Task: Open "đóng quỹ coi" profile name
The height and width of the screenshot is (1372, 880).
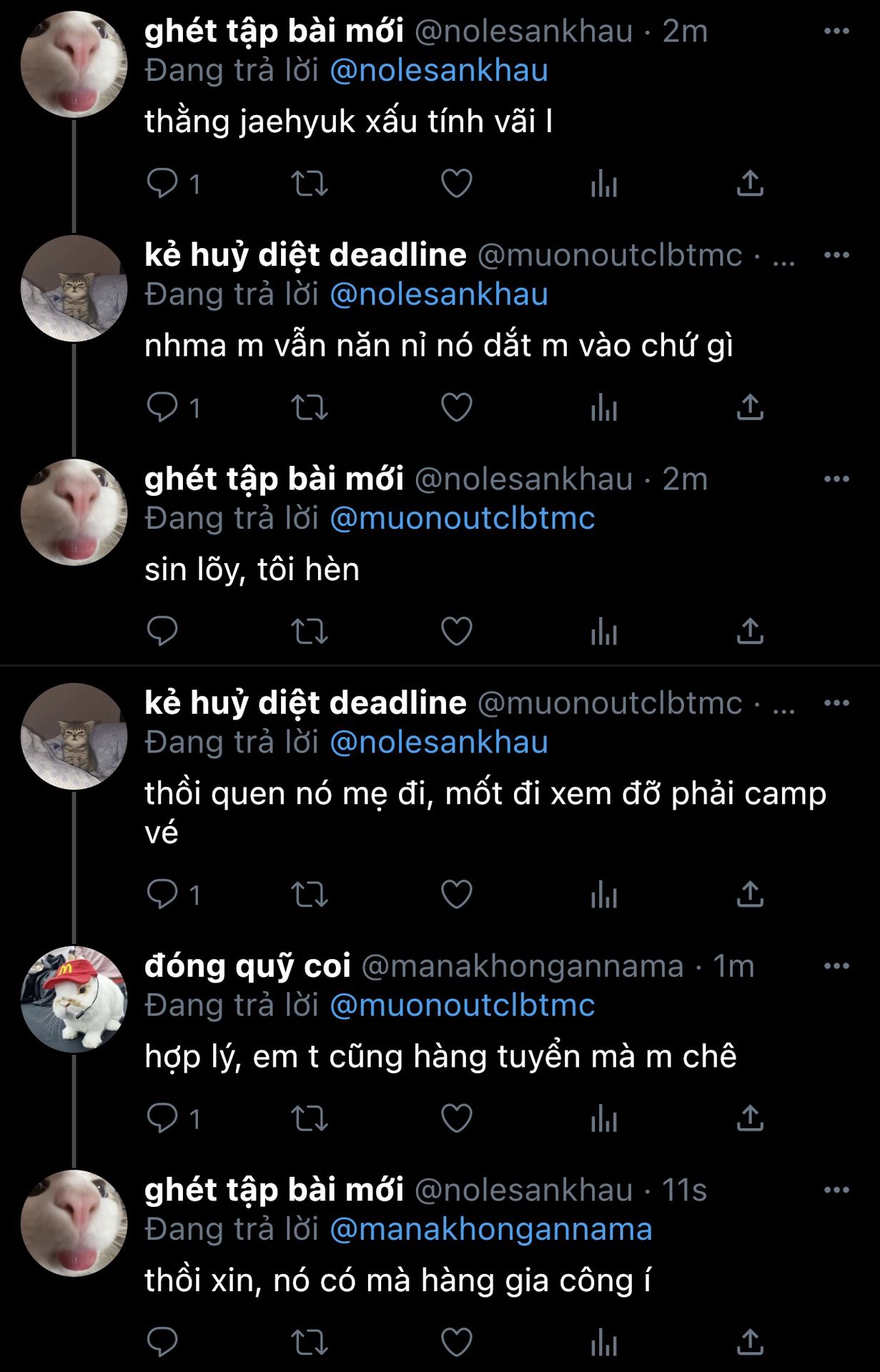Action: 247,966
